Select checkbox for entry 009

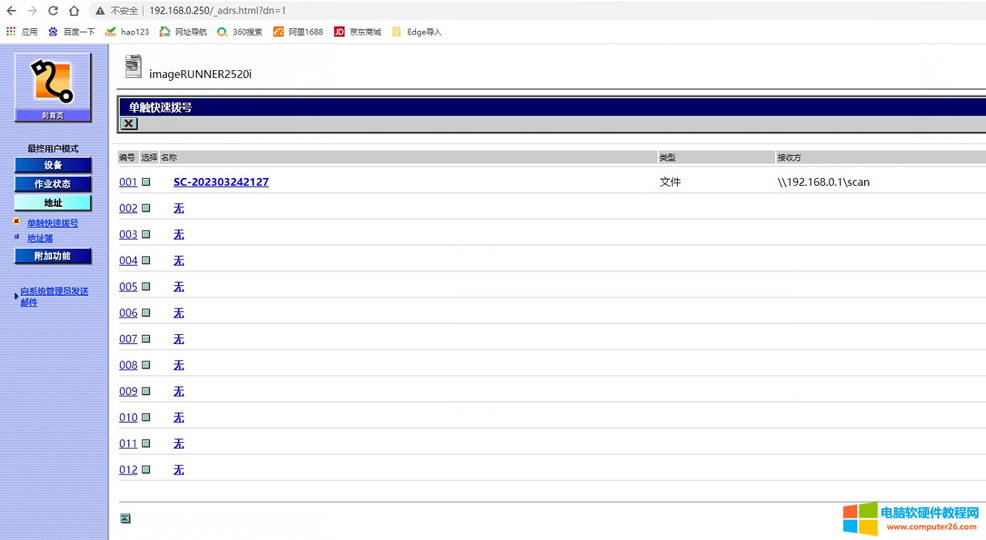tap(146, 391)
